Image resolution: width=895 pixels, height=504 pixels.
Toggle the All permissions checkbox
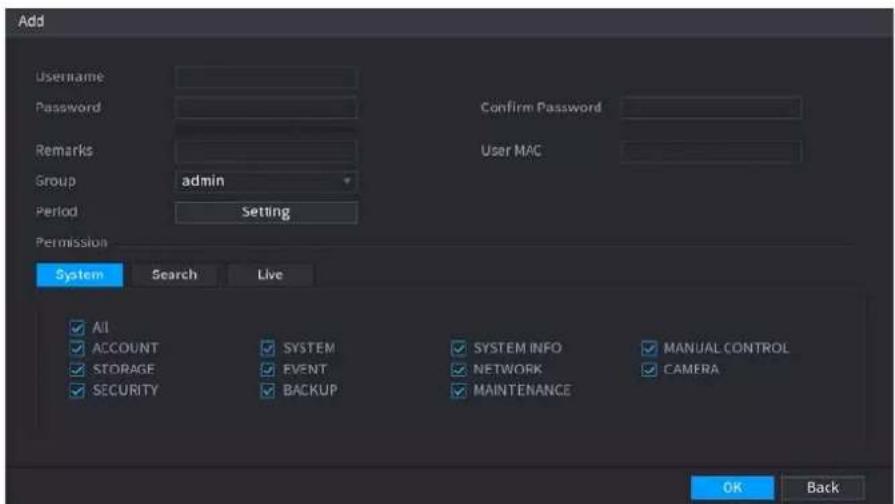(x=77, y=328)
